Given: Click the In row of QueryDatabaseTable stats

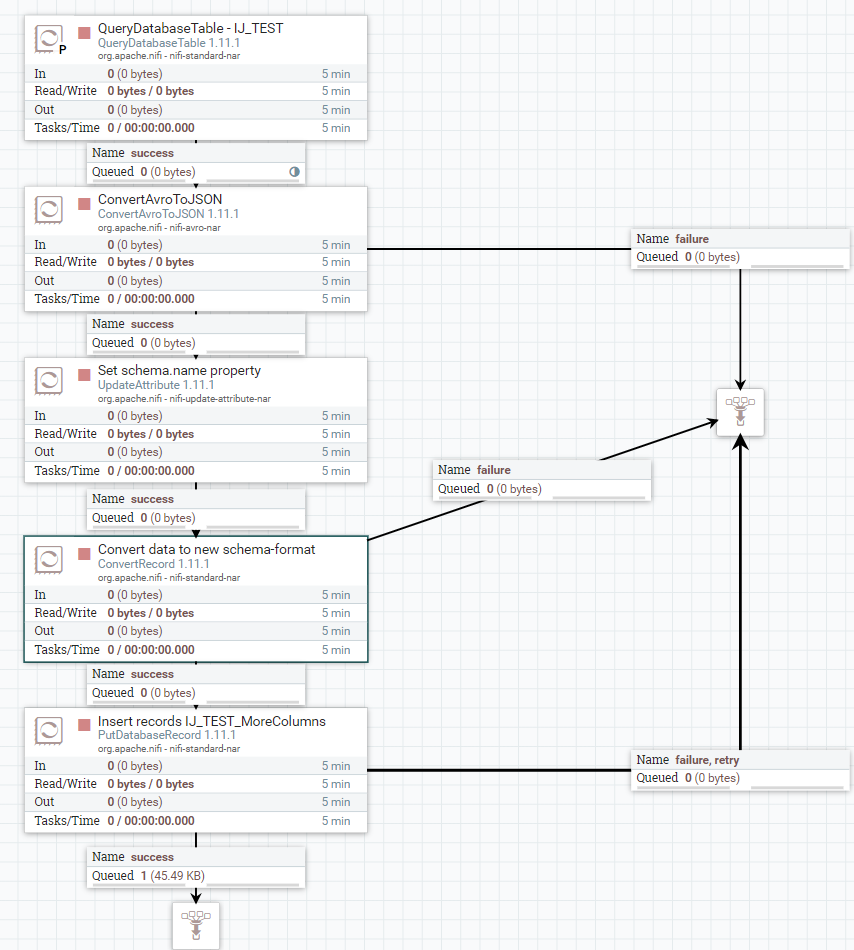Looking at the screenshot, I should click(x=196, y=73).
